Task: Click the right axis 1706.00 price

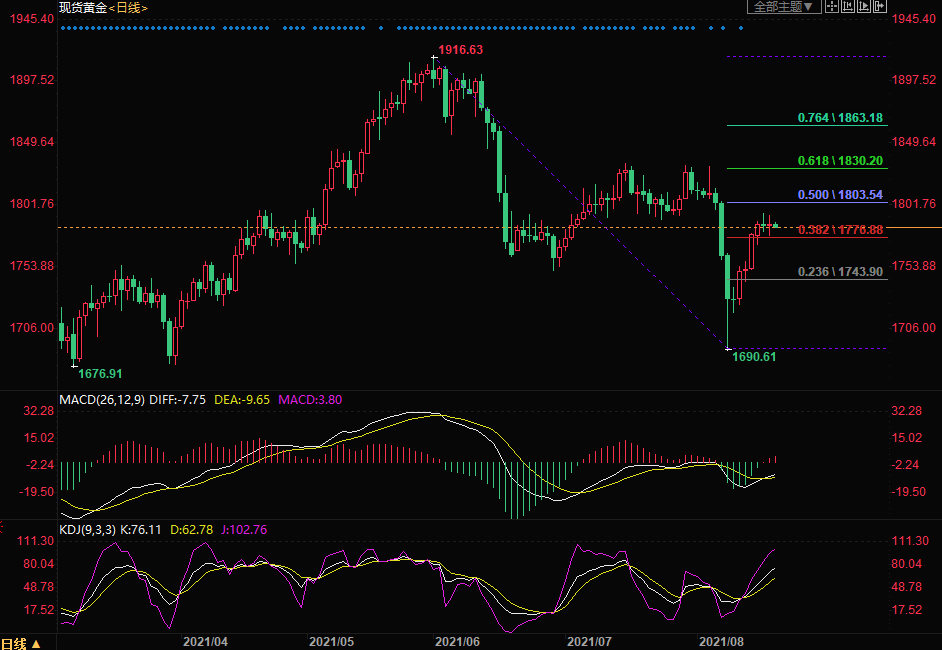Action: 913,328
